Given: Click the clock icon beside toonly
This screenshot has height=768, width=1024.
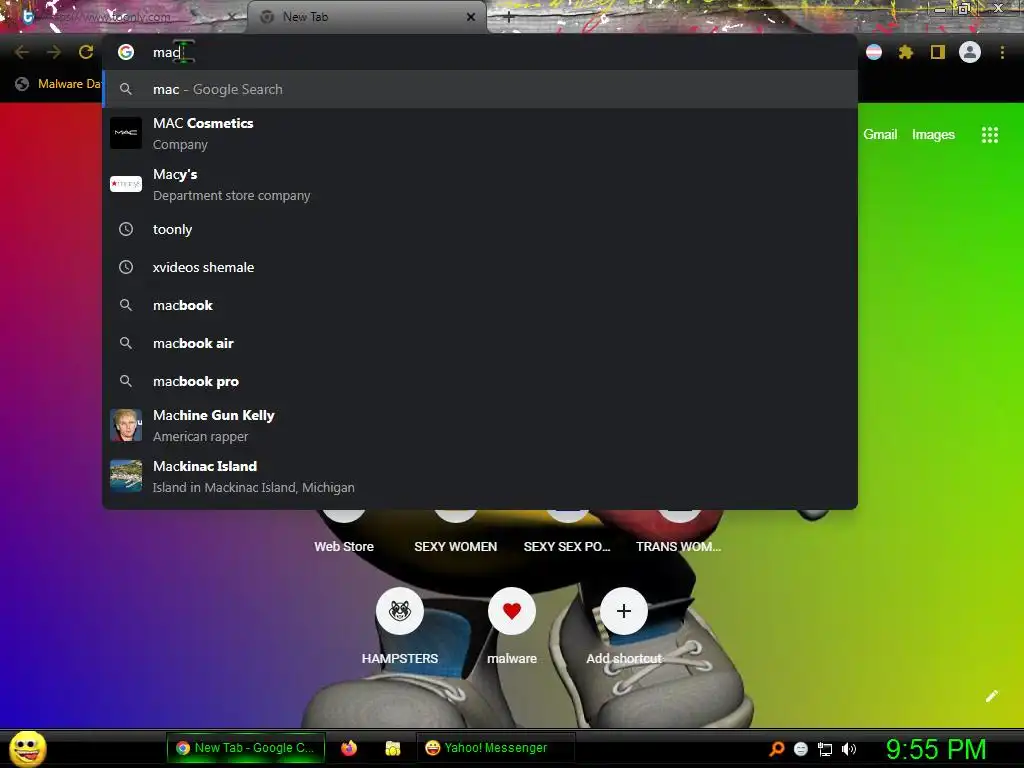Looking at the screenshot, I should click(x=126, y=229).
